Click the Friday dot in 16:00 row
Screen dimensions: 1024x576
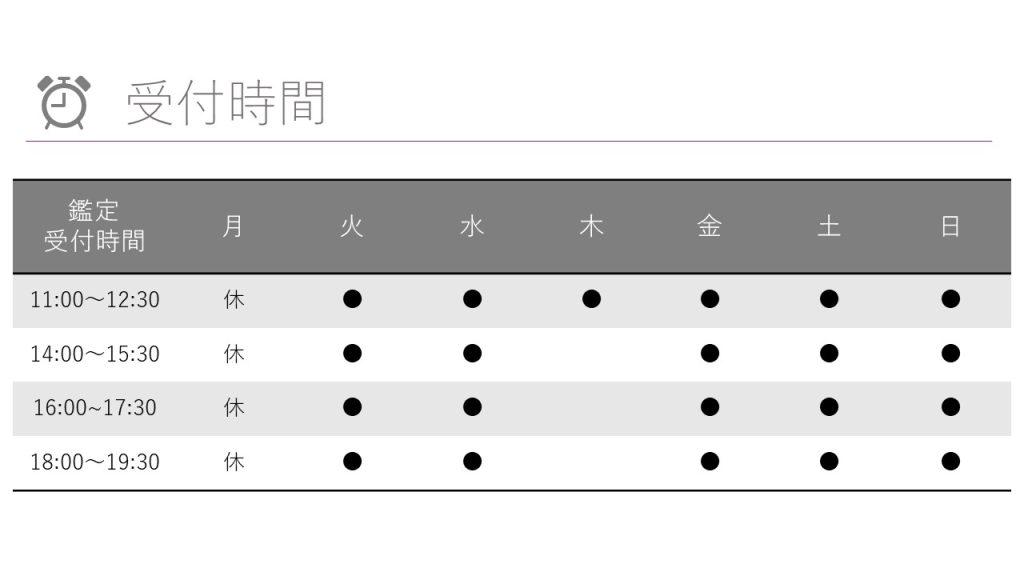point(710,407)
